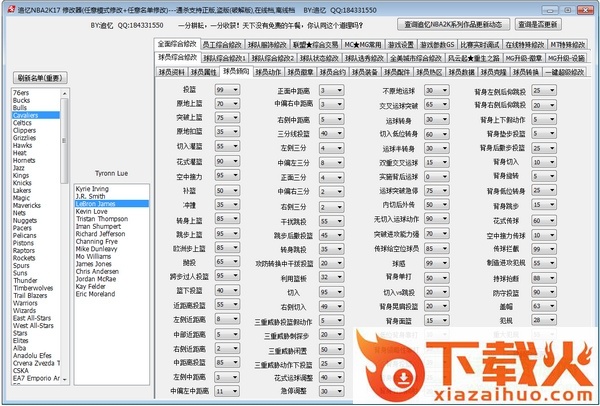Screen dimensions: 600x406
Task: Select the 76ers team in list
Action: point(21,94)
